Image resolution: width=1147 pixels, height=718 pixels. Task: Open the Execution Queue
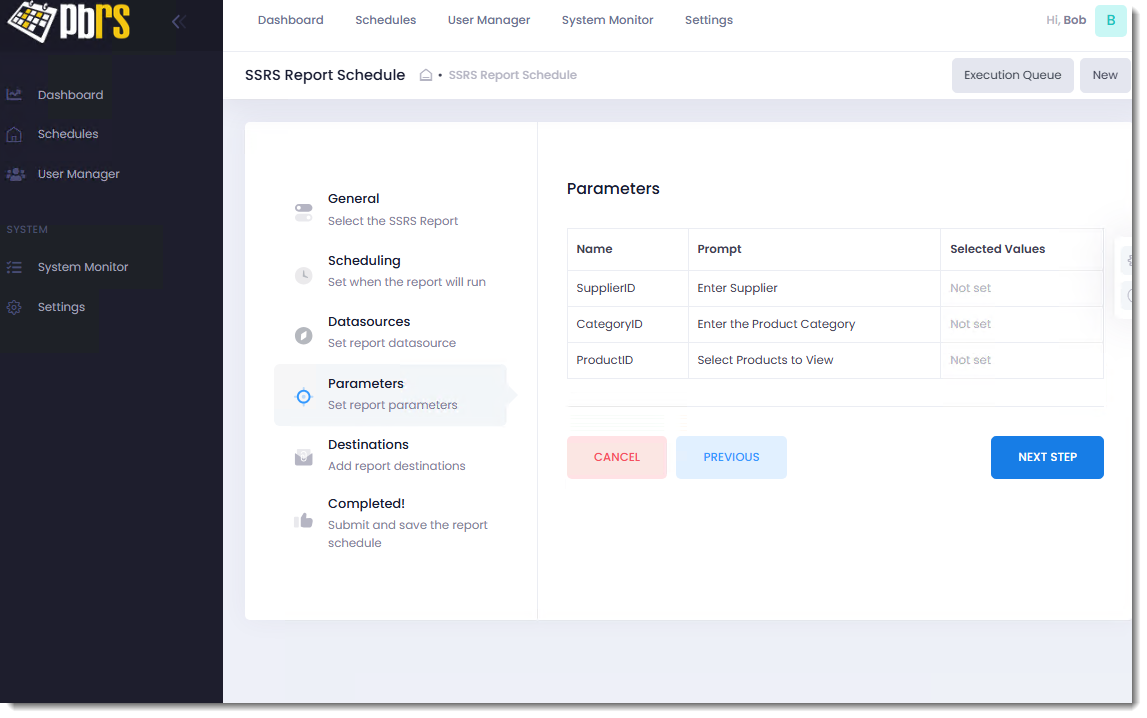pos(1012,75)
